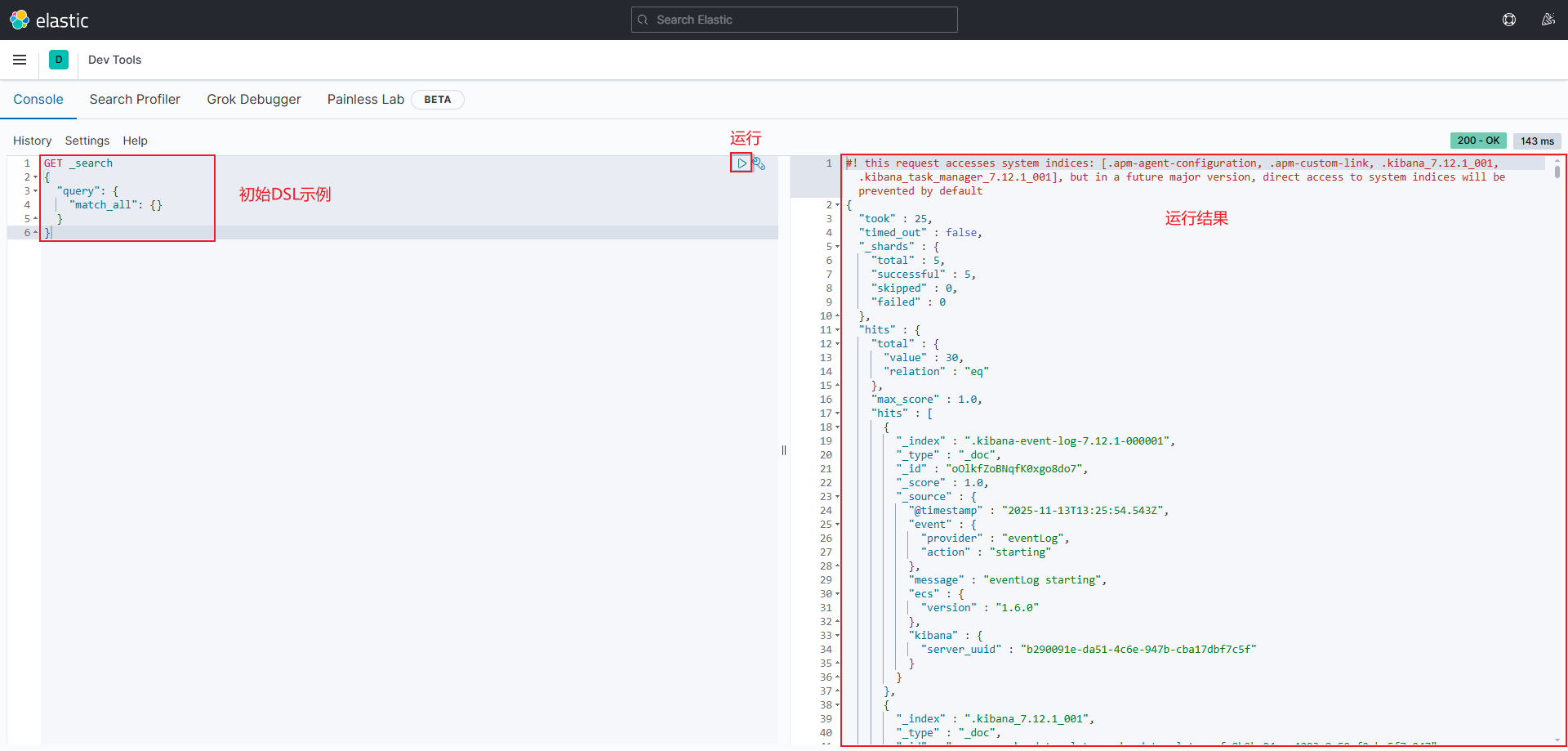This screenshot has height=751, width=1568.
Task: Click ".kibana-event-log-7.12.1-000001" index value
Action: pyautogui.click(x=1067, y=441)
